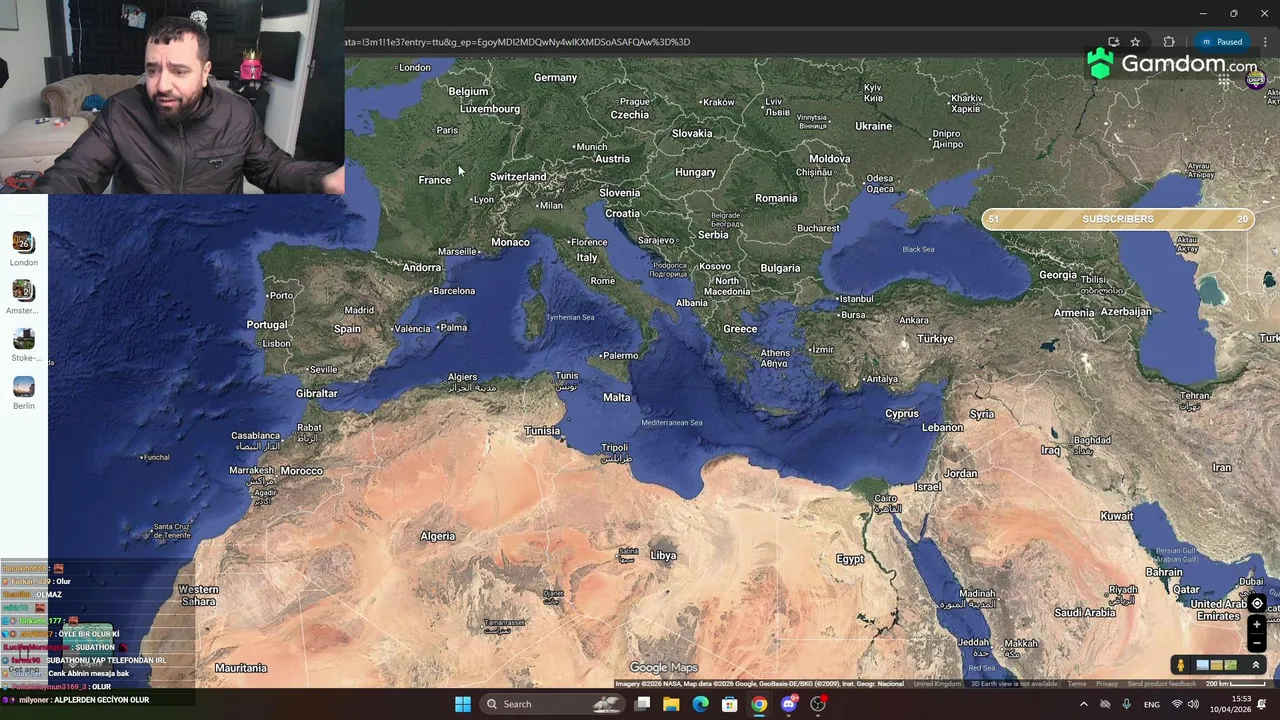Open the Windows Start button

(x=463, y=704)
